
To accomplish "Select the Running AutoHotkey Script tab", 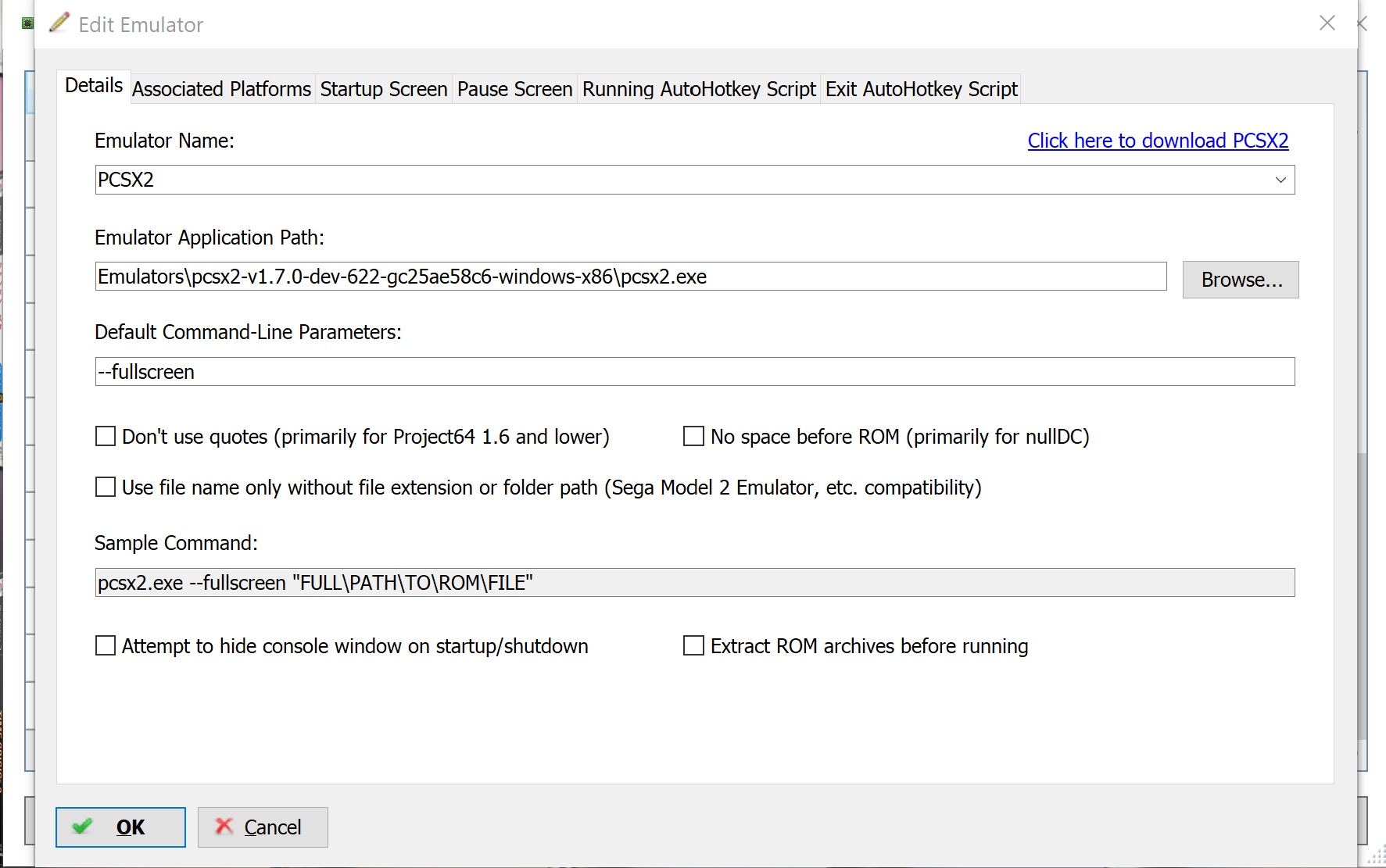I will (699, 89).
